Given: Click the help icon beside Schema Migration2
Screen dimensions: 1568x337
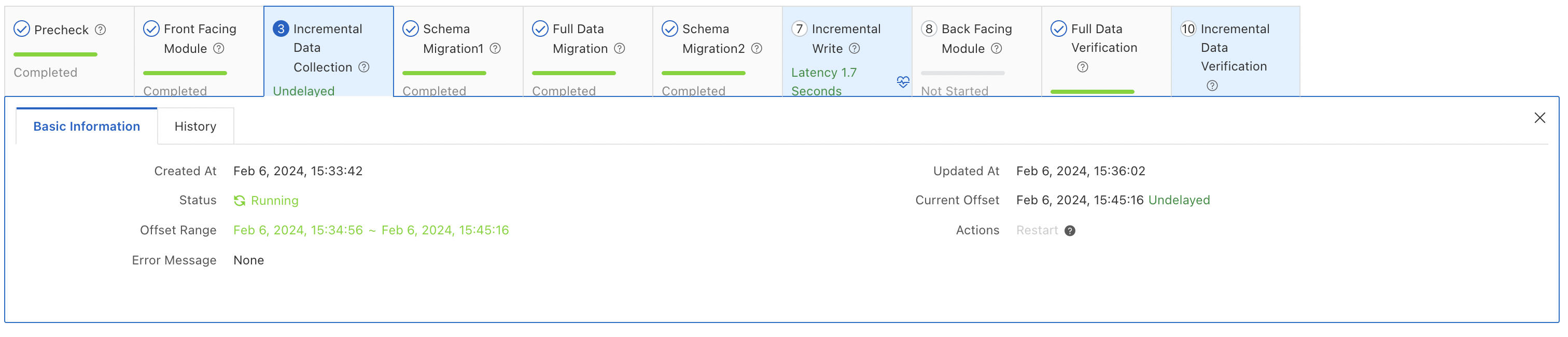Looking at the screenshot, I should pyautogui.click(x=756, y=49).
